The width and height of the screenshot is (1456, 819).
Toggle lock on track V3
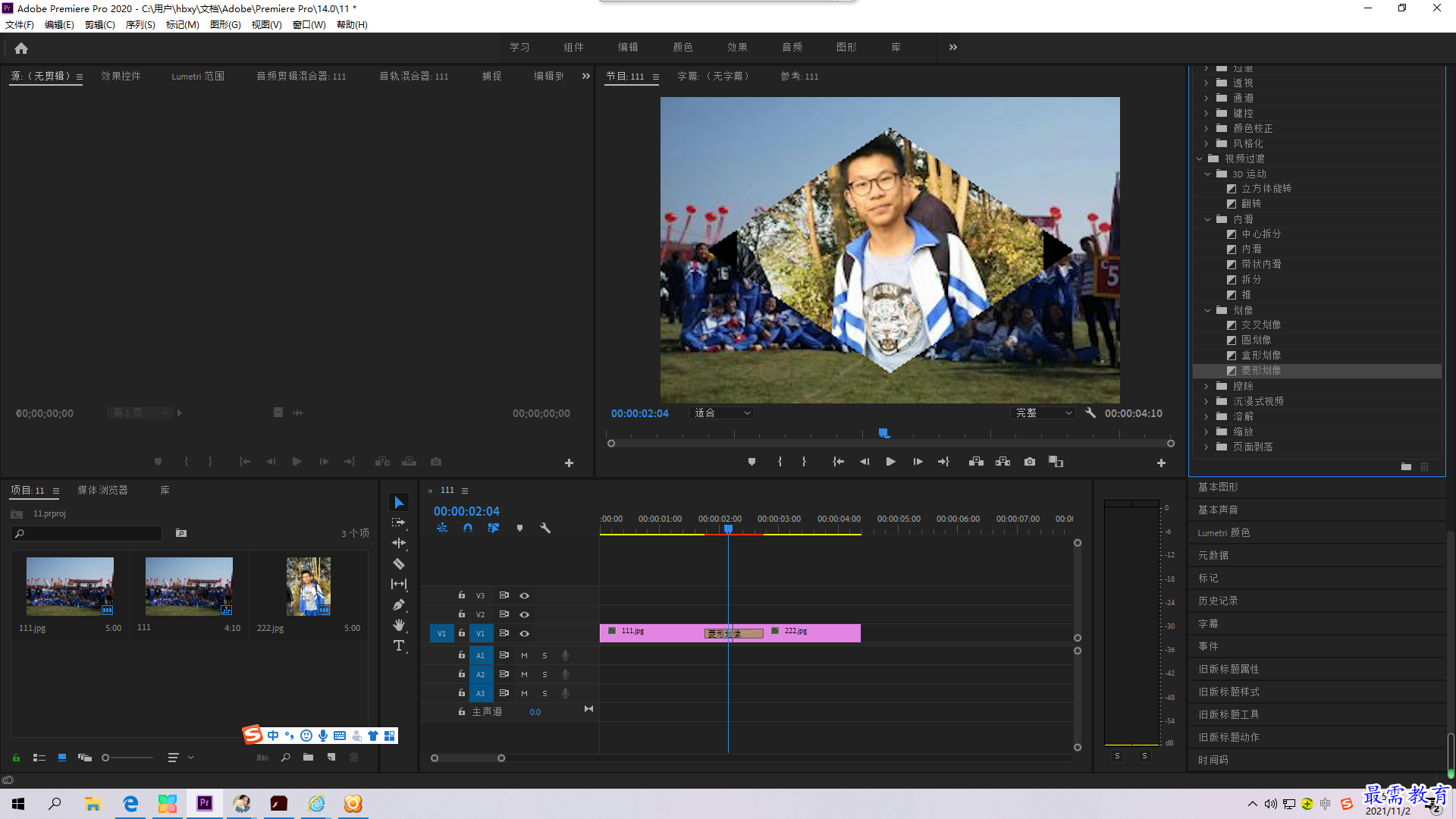[461, 595]
